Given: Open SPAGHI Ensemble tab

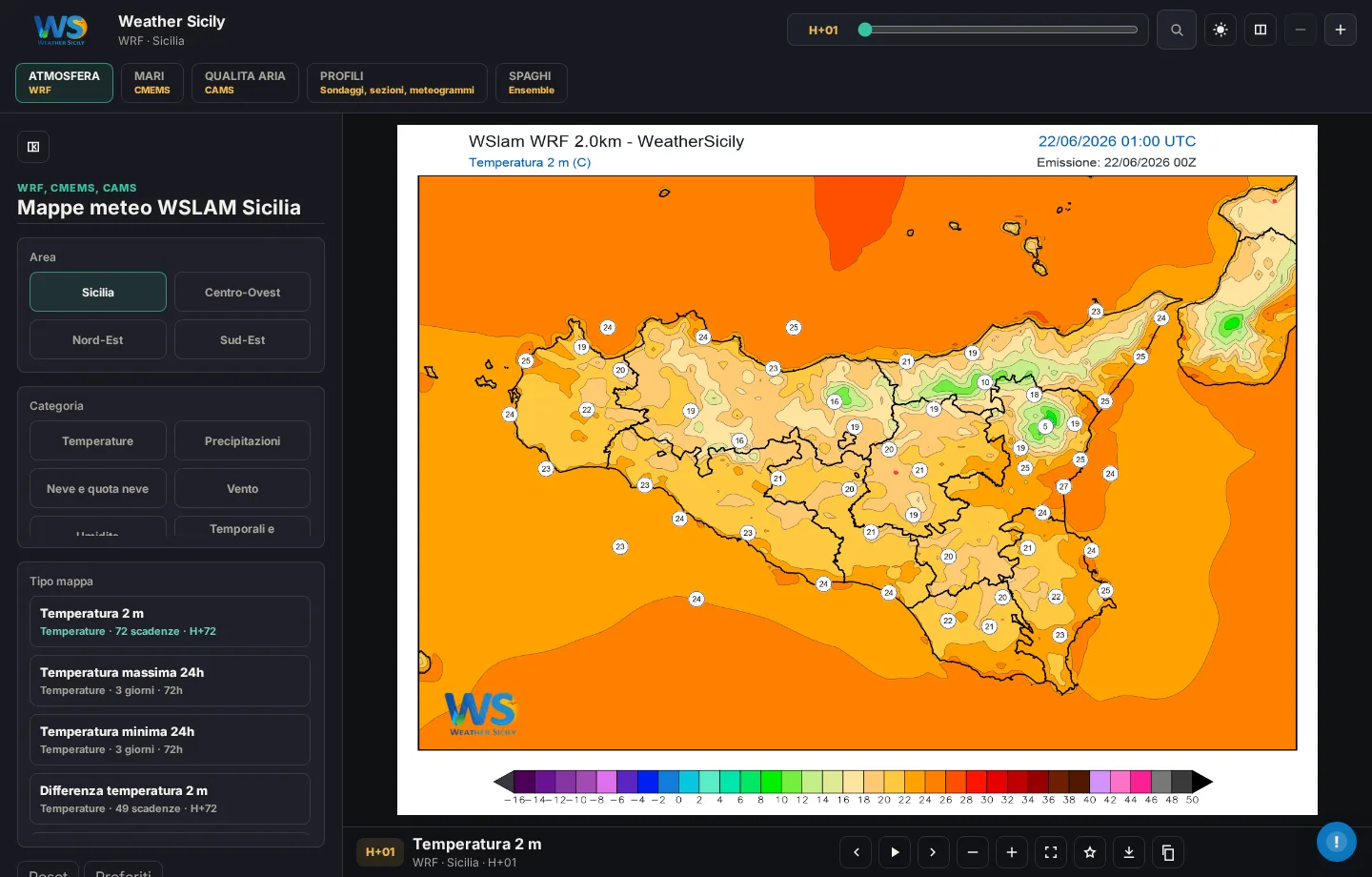Looking at the screenshot, I should (x=532, y=83).
